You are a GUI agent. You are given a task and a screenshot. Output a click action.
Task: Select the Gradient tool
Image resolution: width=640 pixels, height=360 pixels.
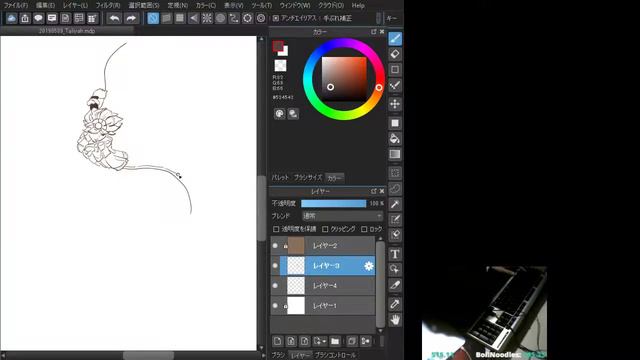pyautogui.click(x=395, y=154)
